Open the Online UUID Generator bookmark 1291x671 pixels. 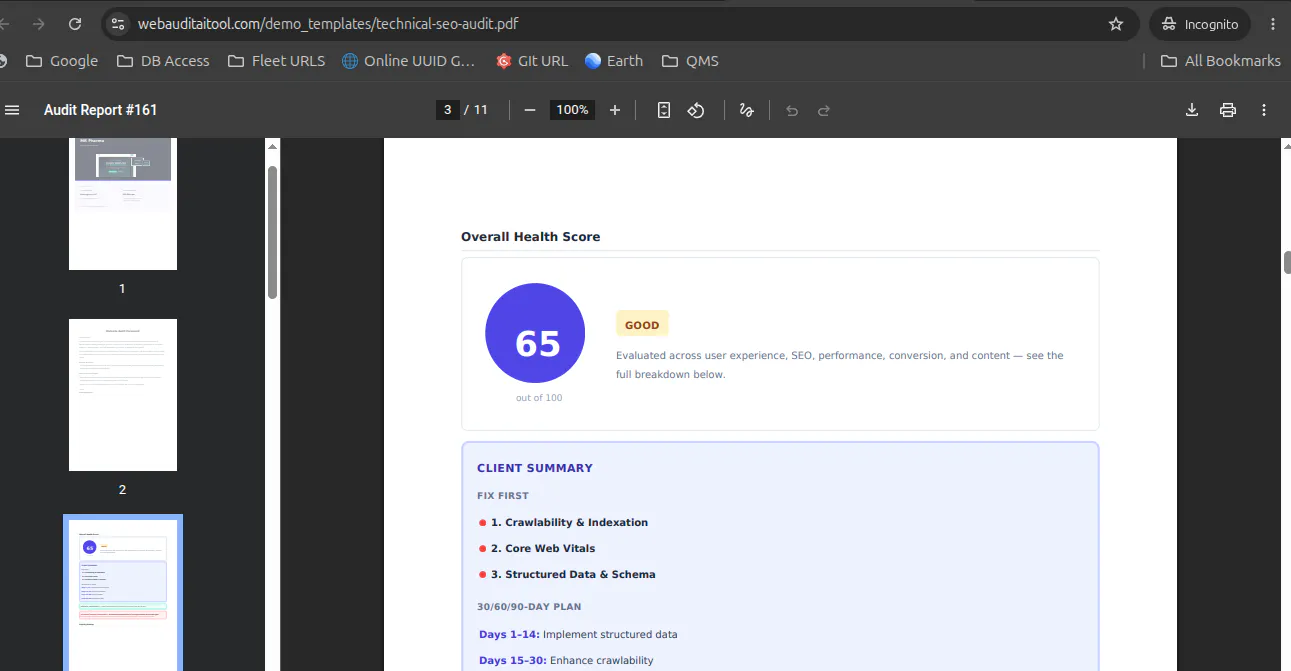tap(408, 61)
